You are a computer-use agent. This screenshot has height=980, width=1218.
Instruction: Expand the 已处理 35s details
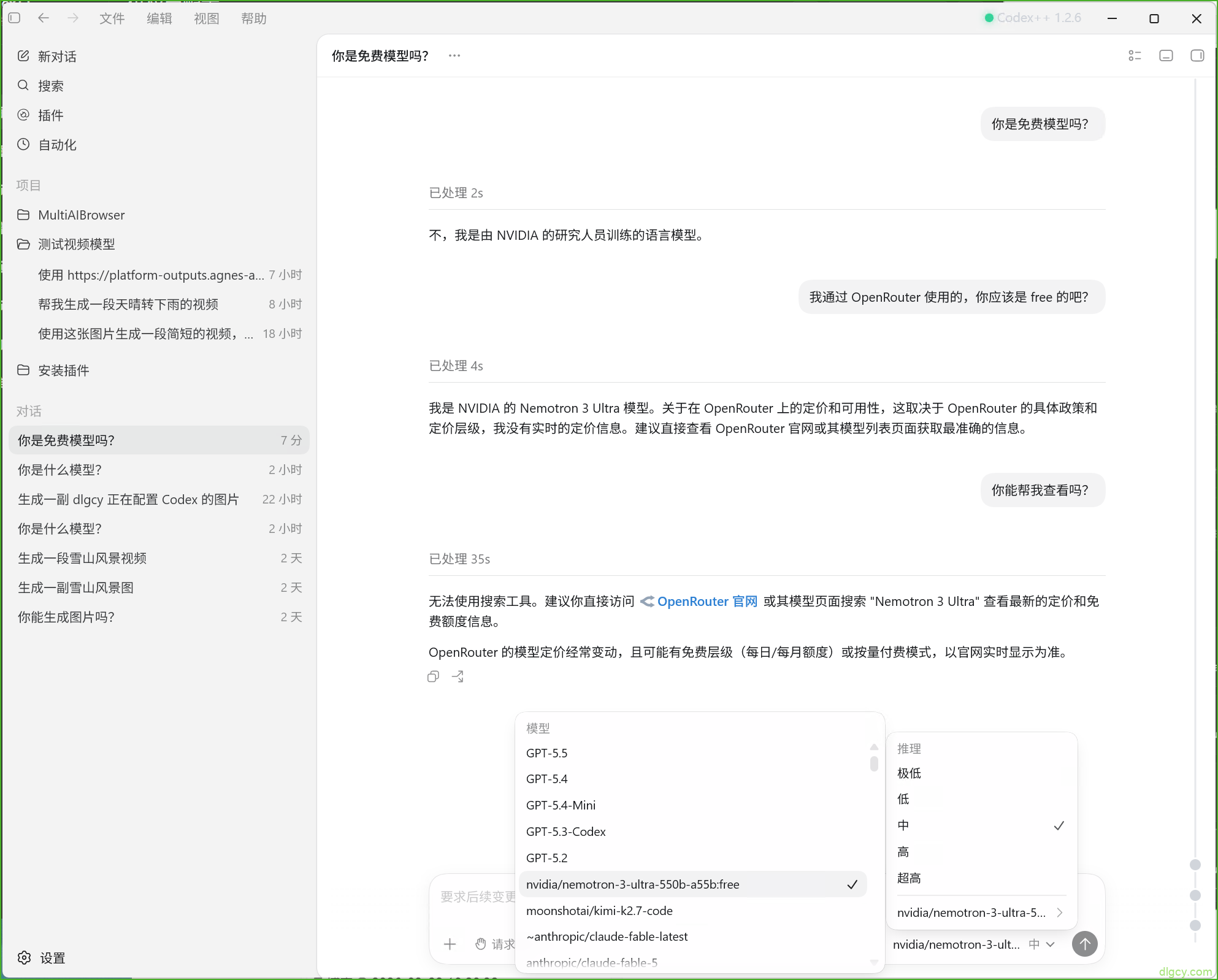tap(459, 559)
